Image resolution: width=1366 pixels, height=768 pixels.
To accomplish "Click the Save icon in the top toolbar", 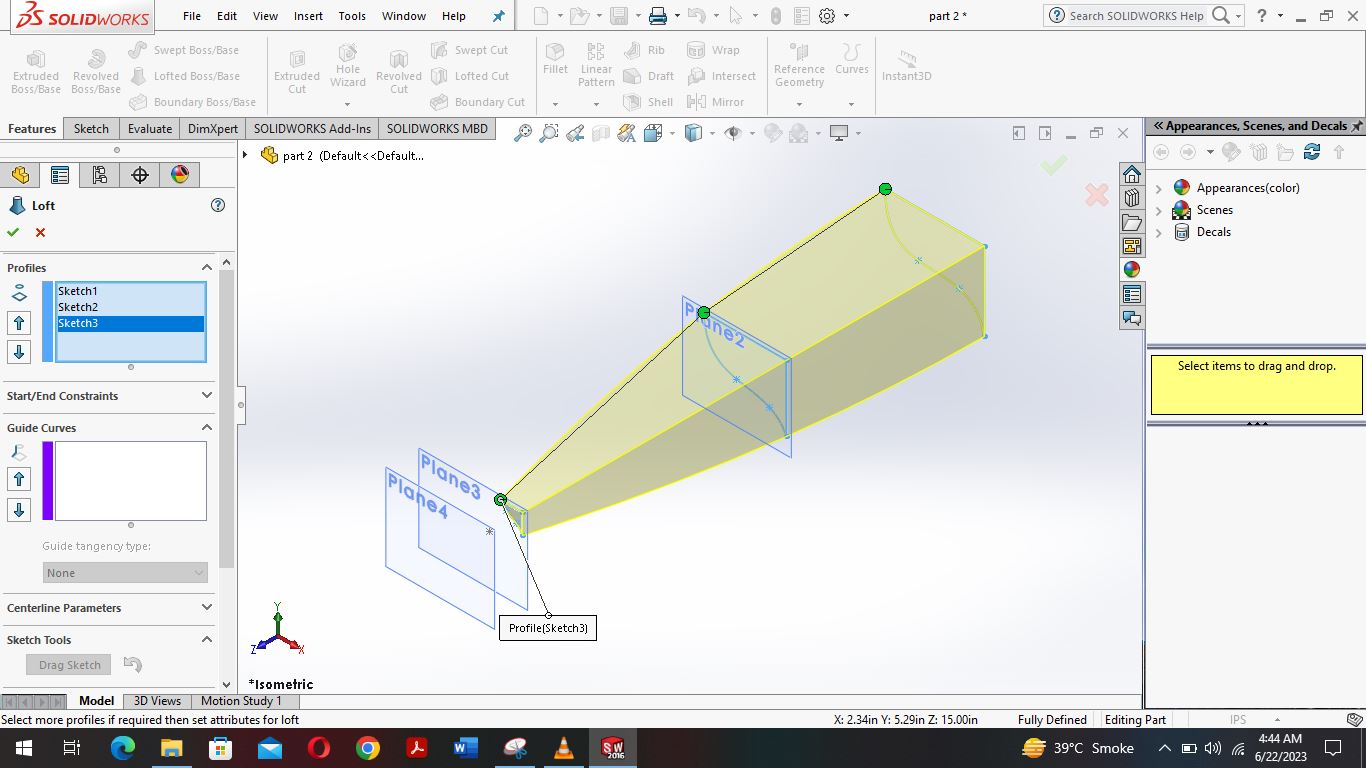I will tap(619, 16).
